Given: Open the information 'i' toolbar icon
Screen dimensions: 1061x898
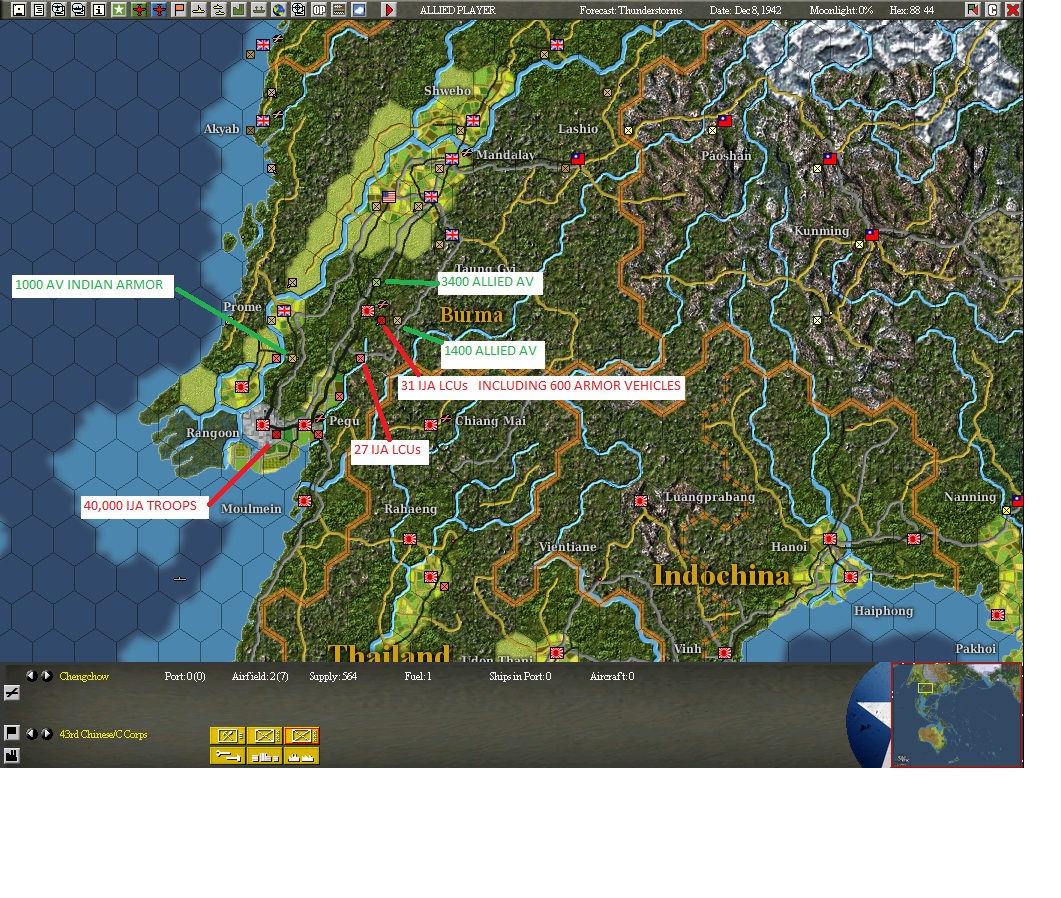Looking at the screenshot, I should (99, 9).
